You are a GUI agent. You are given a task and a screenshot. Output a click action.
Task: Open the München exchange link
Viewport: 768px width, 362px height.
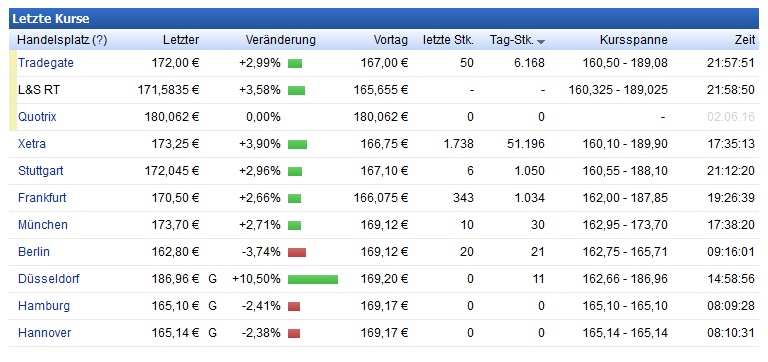43,225
